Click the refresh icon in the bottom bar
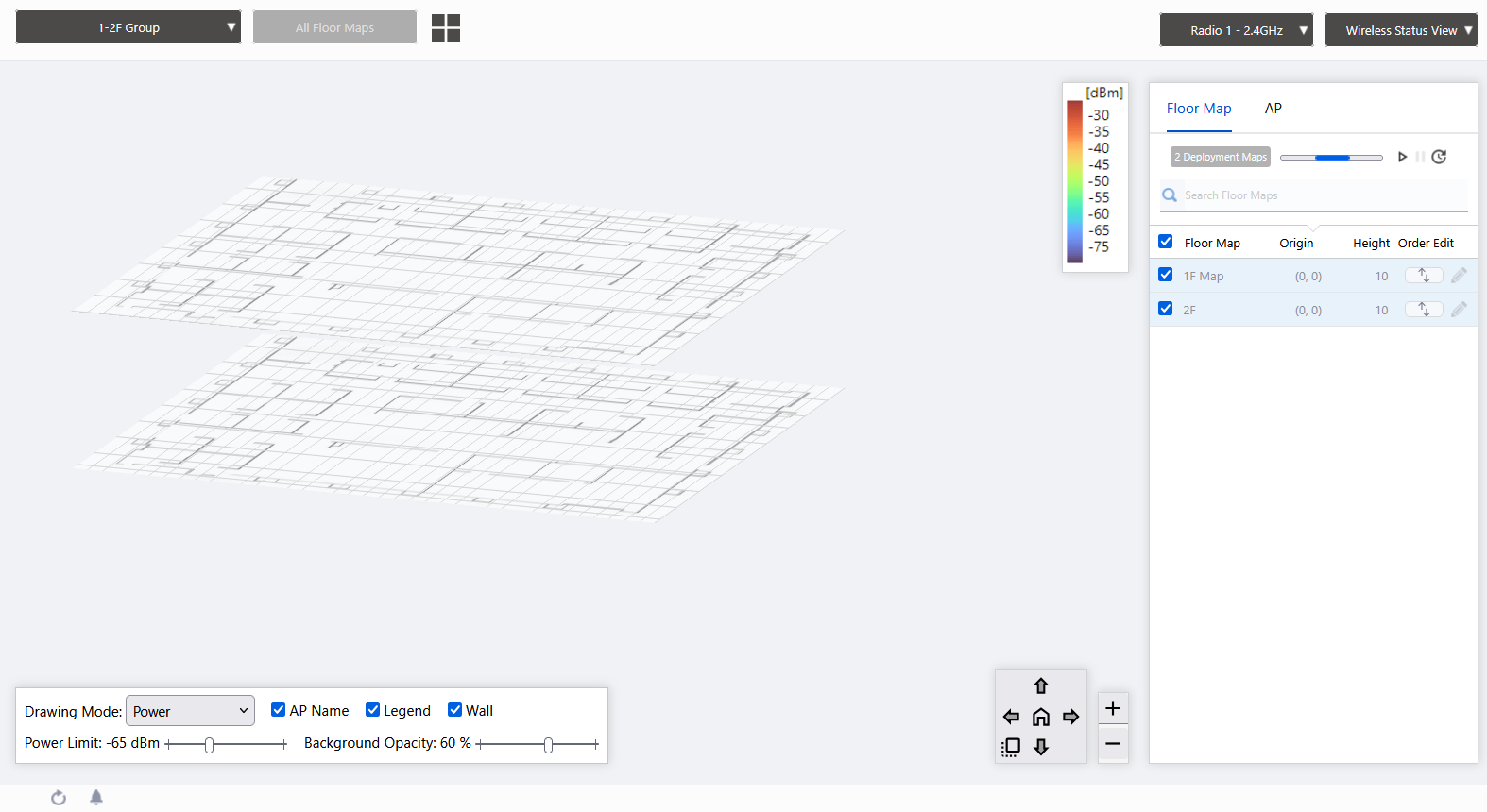Screen dimensions: 1487x812 click(x=59, y=798)
